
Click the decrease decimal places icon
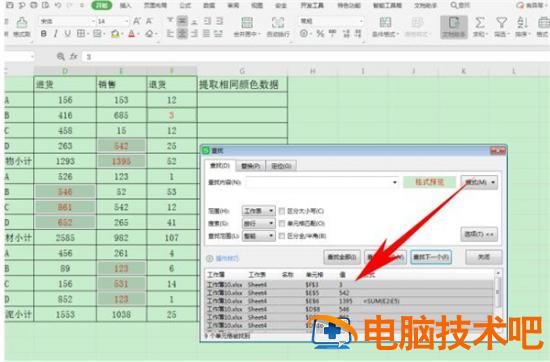358,34
